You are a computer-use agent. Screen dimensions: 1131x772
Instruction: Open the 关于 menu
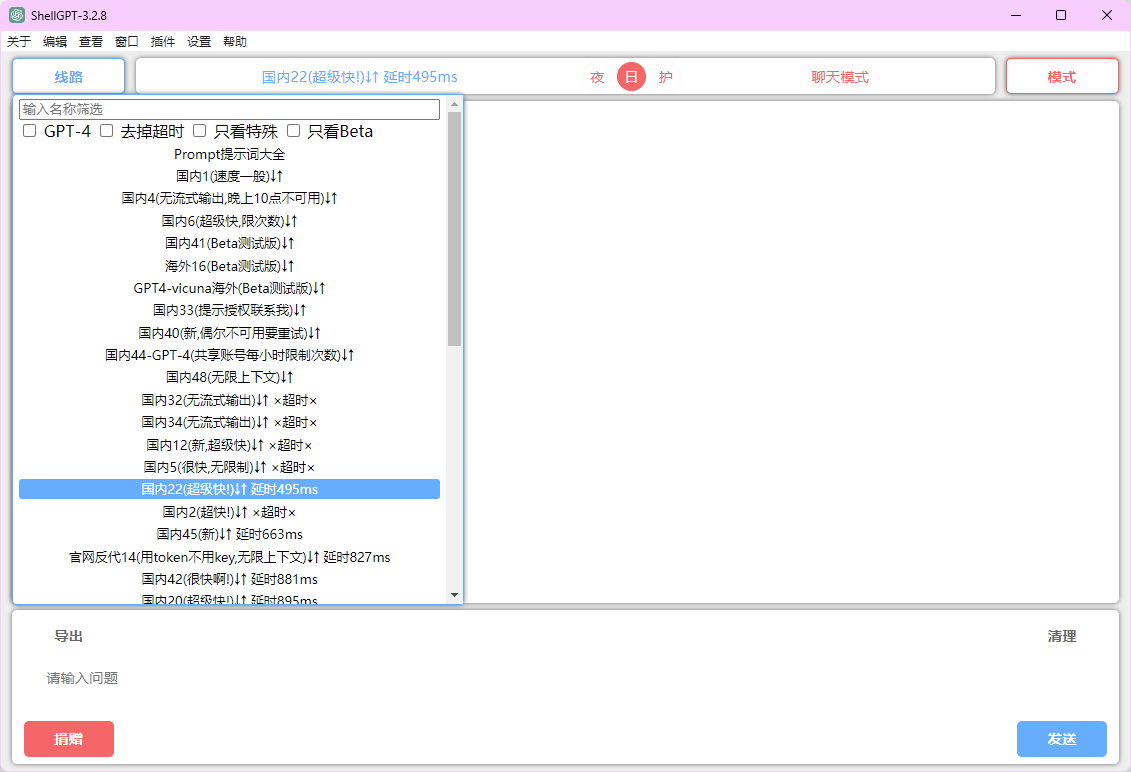tap(19, 42)
